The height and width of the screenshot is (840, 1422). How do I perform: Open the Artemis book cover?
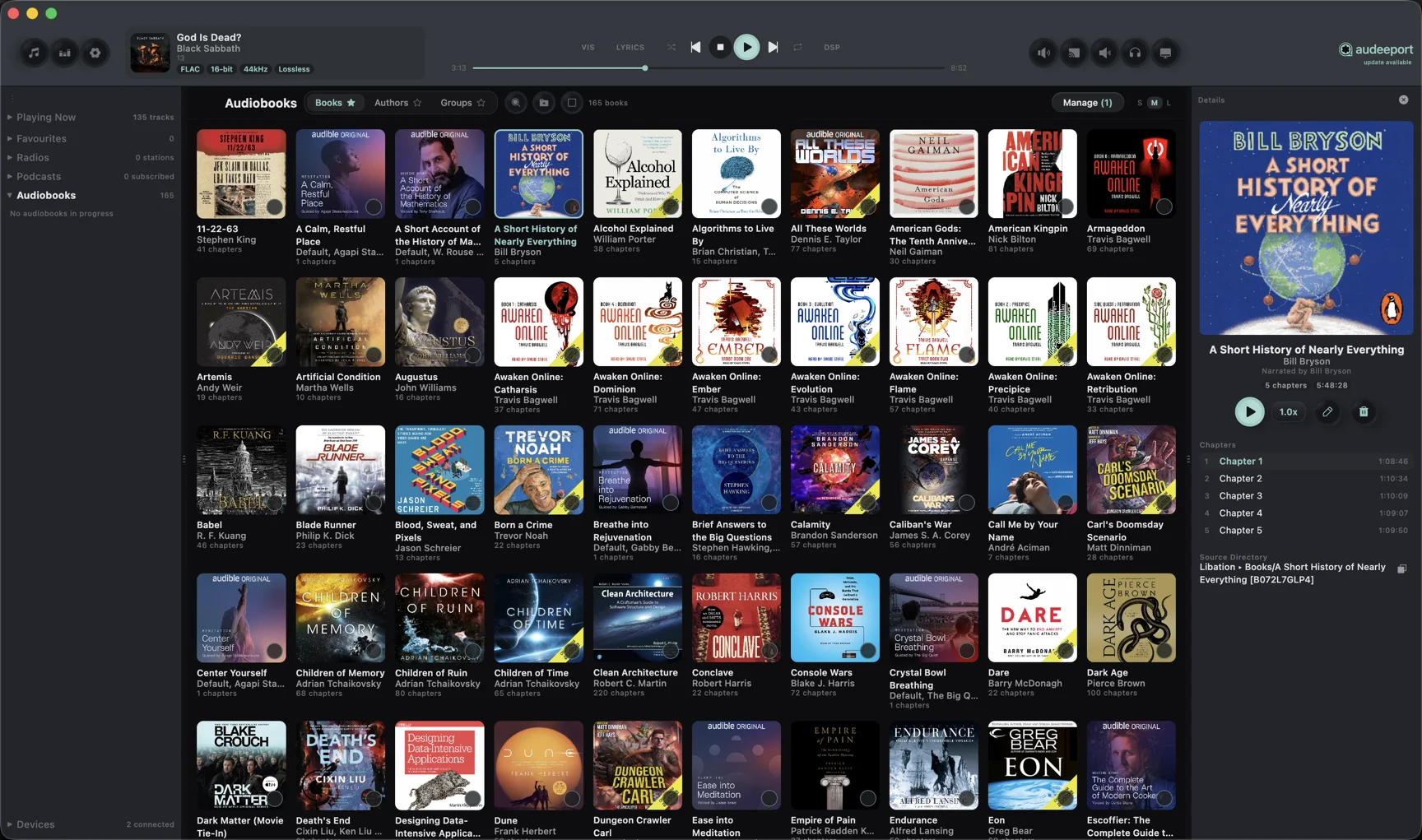pos(241,322)
